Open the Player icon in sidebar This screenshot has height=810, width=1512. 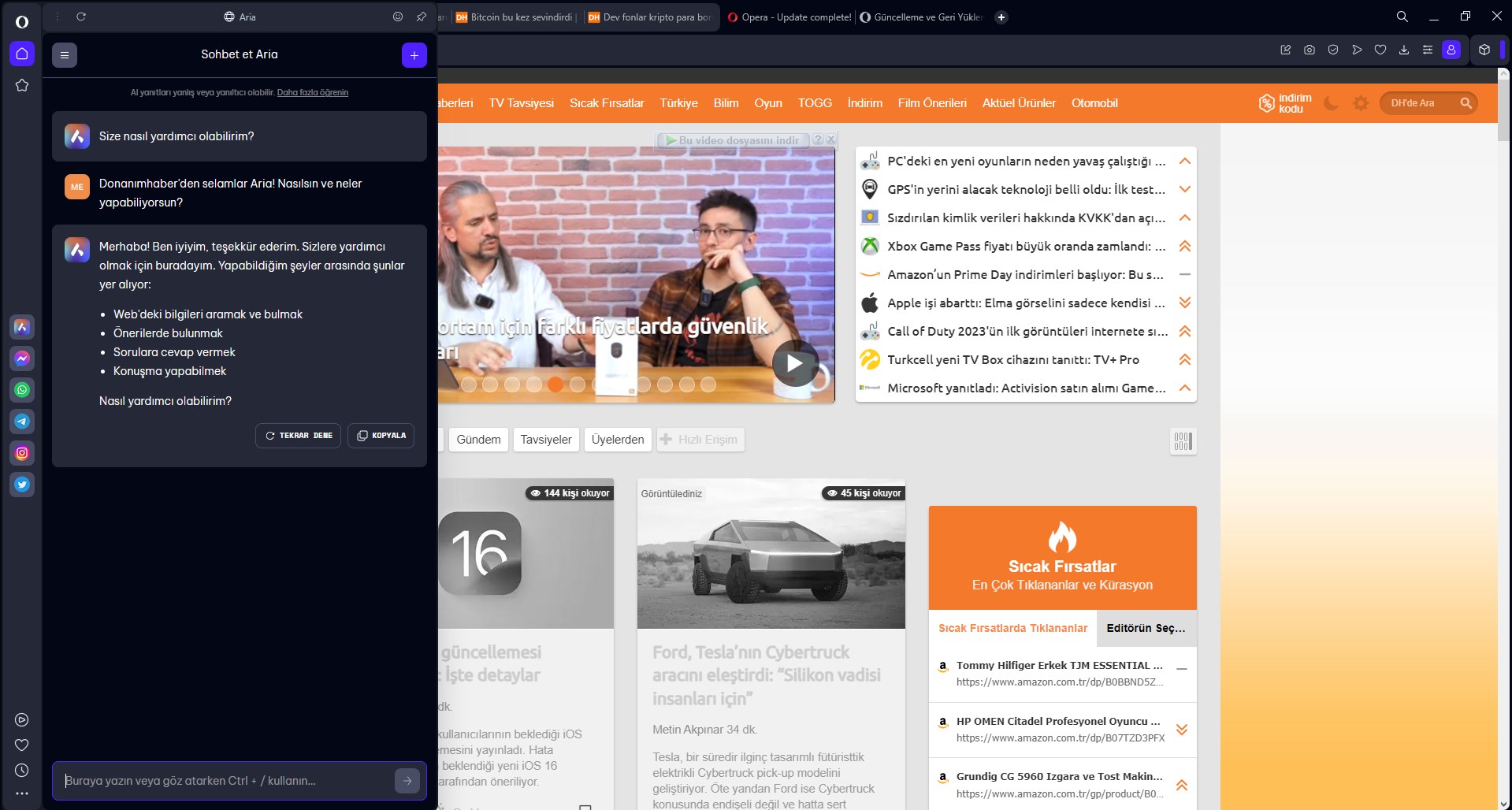tap(22, 719)
